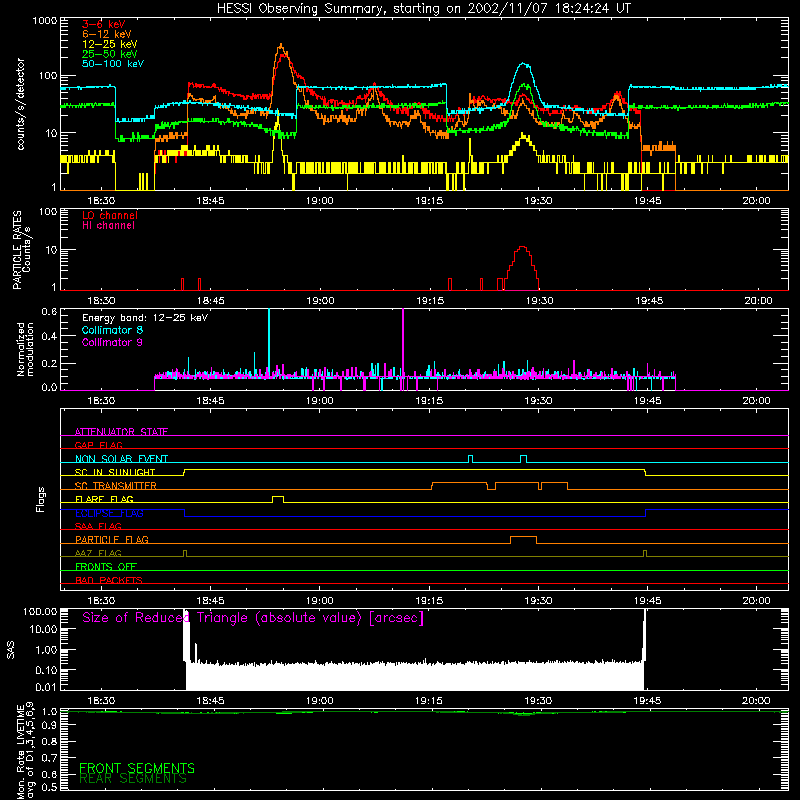Image resolution: width=800 pixels, height=800 pixels.
Task: Click the LO channel legend label
Action: 109,215
